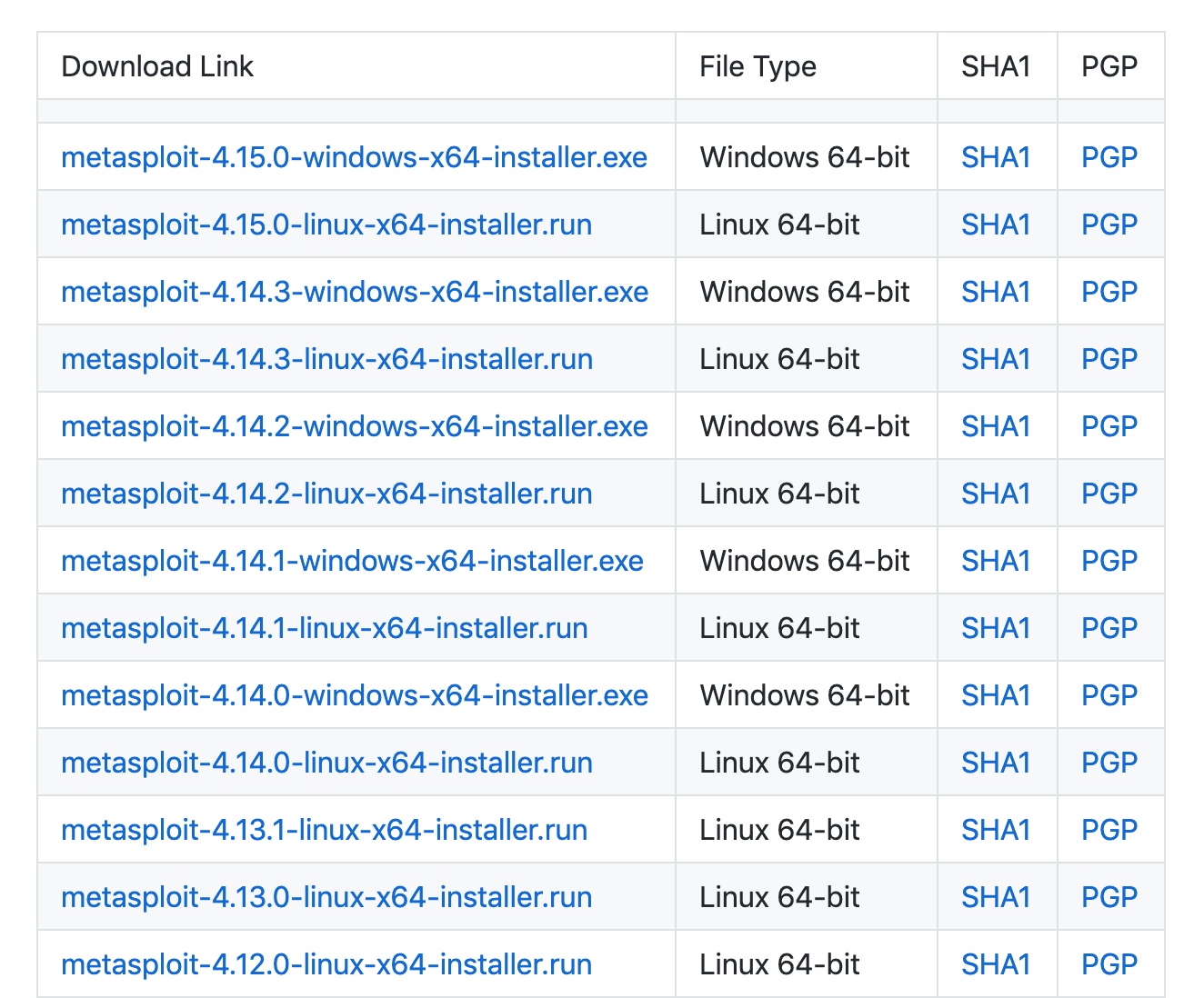Click metasploit-4.14.3-windows-x64-installer.exe download link

(x=355, y=292)
